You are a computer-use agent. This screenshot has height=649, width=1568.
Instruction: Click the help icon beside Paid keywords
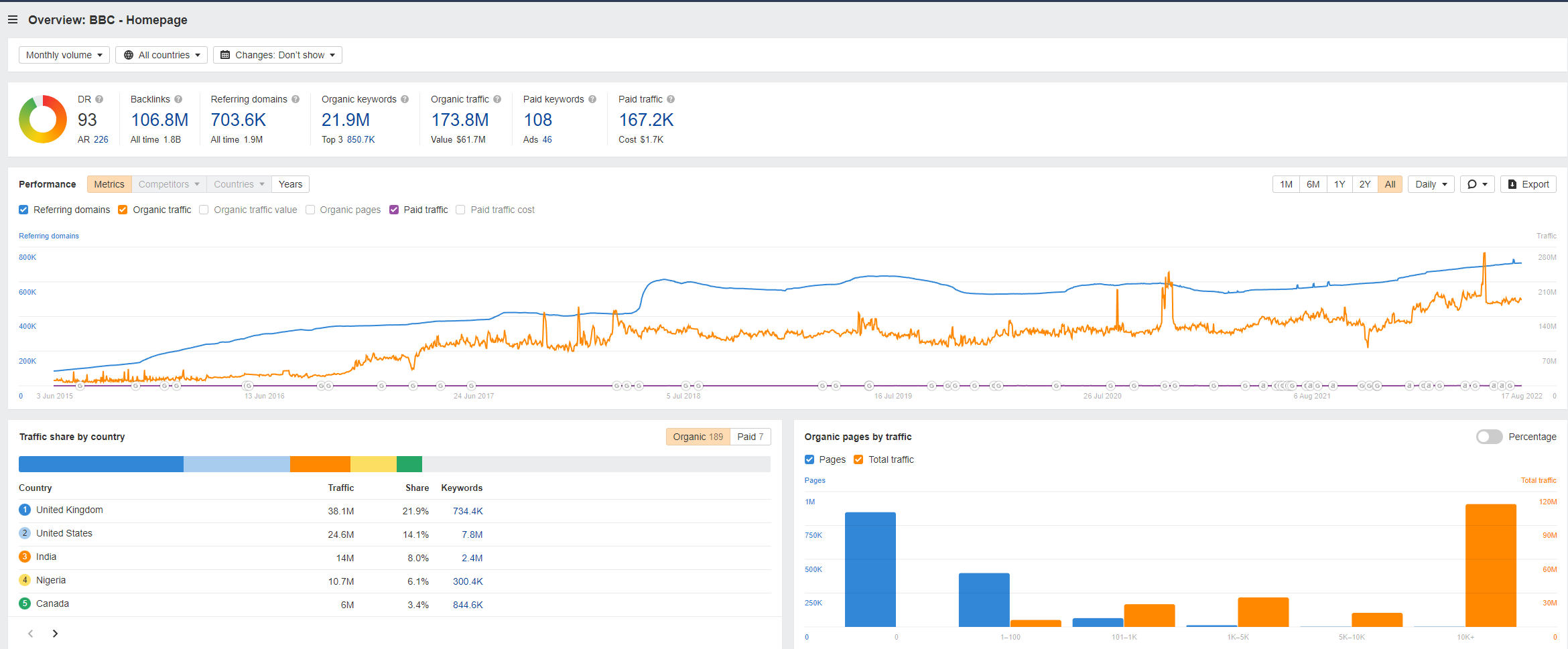pos(592,99)
